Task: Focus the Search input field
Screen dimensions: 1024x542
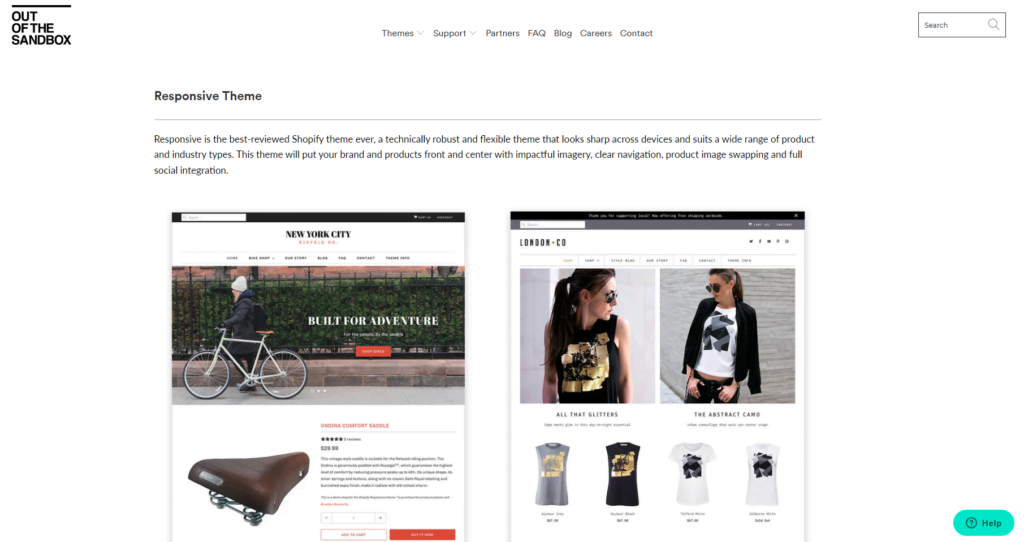Action: pyautogui.click(x=953, y=25)
